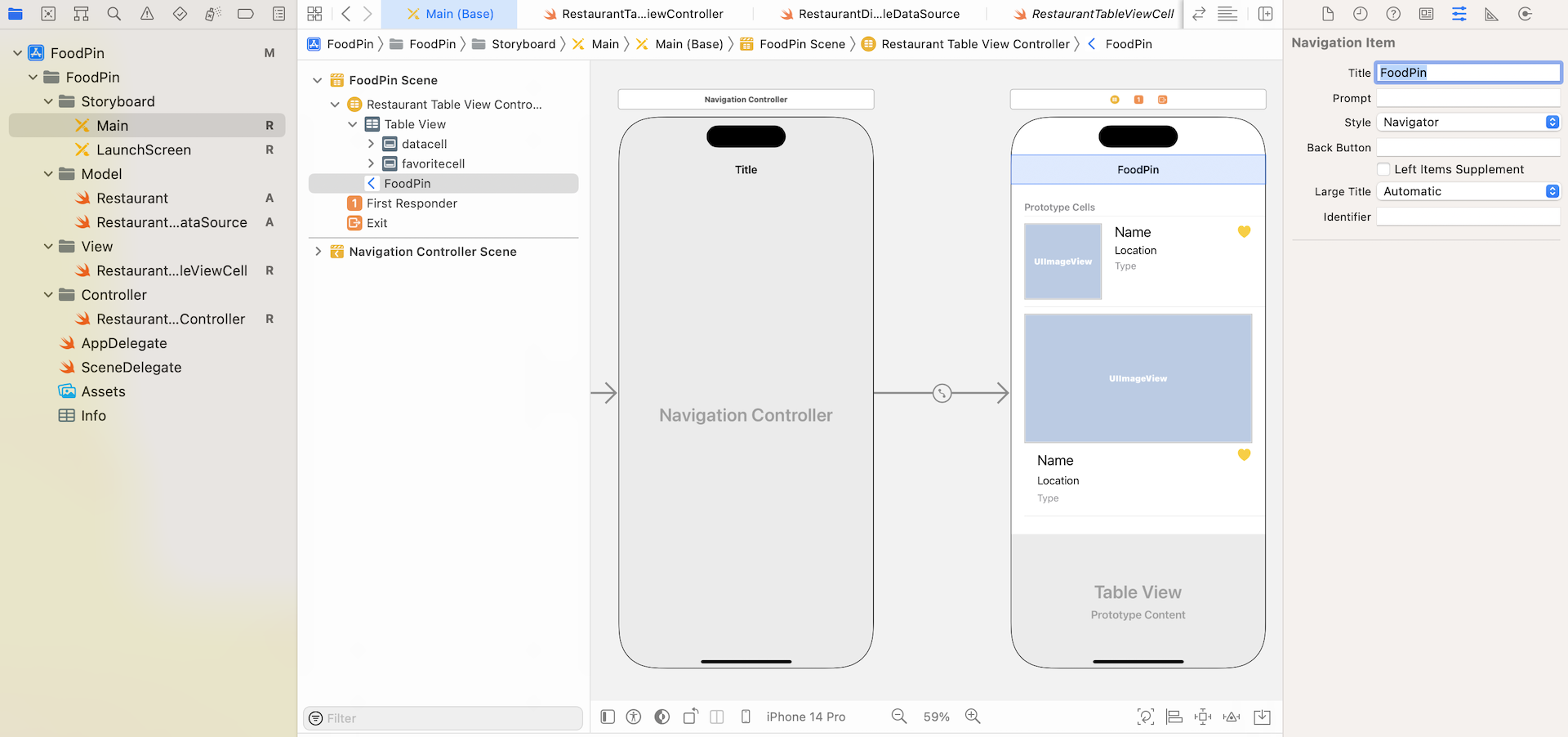This screenshot has height=737, width=1568.
Task: Select AppDelegate file in project navigator
Action: pyautogui.click(x=124, y=343)
